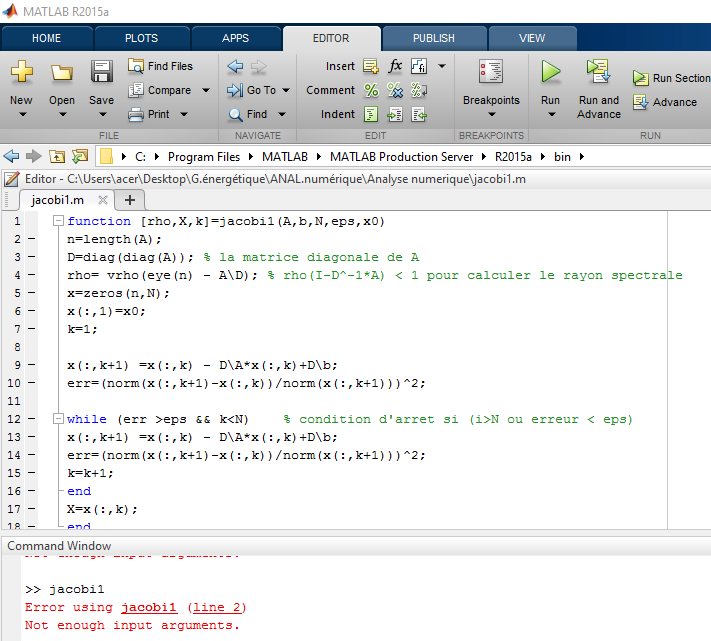The image size is (711, 641).
Task: Click the Uncomment icon
Action: [395, 90]
